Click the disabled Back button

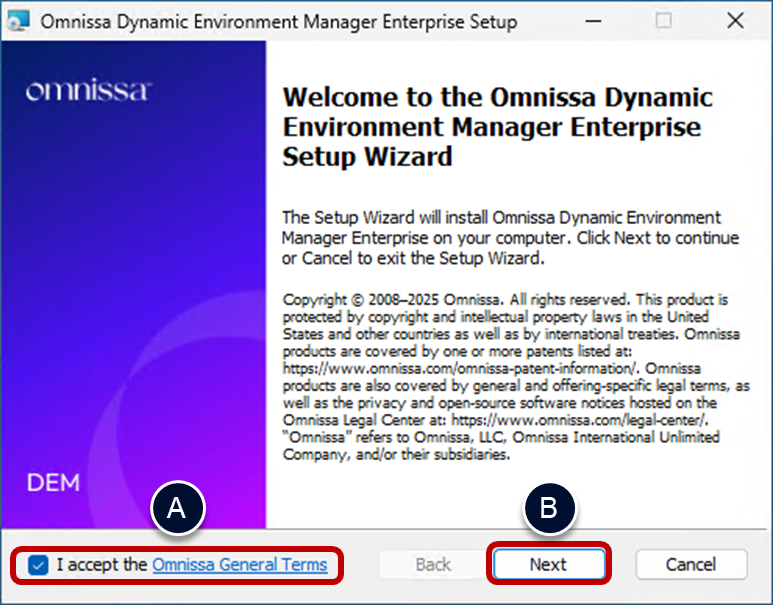433,565
